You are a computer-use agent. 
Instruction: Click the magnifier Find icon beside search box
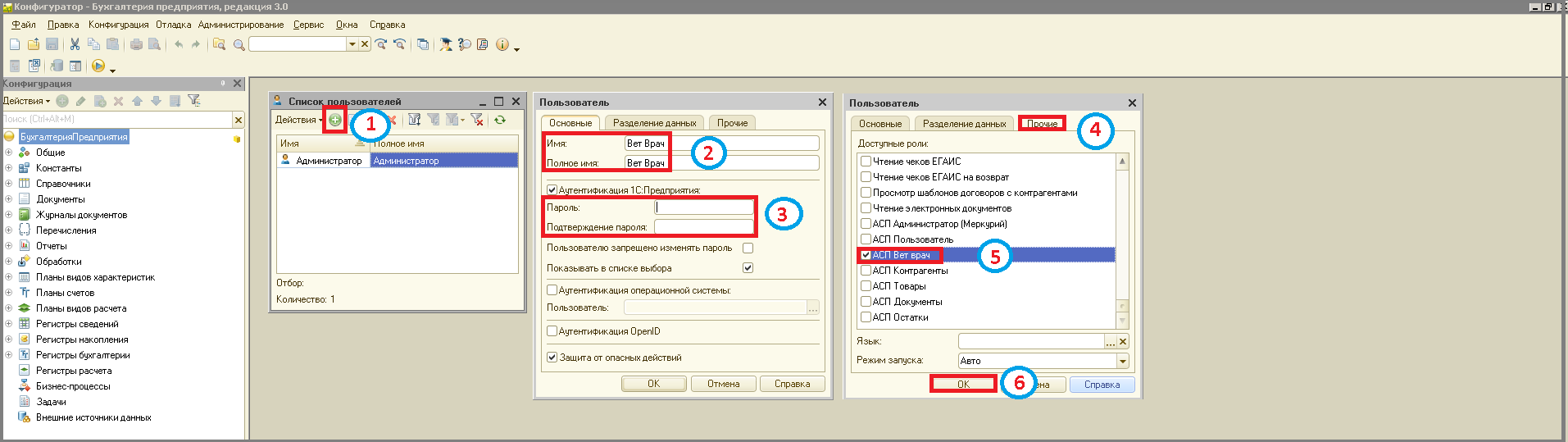239,45
